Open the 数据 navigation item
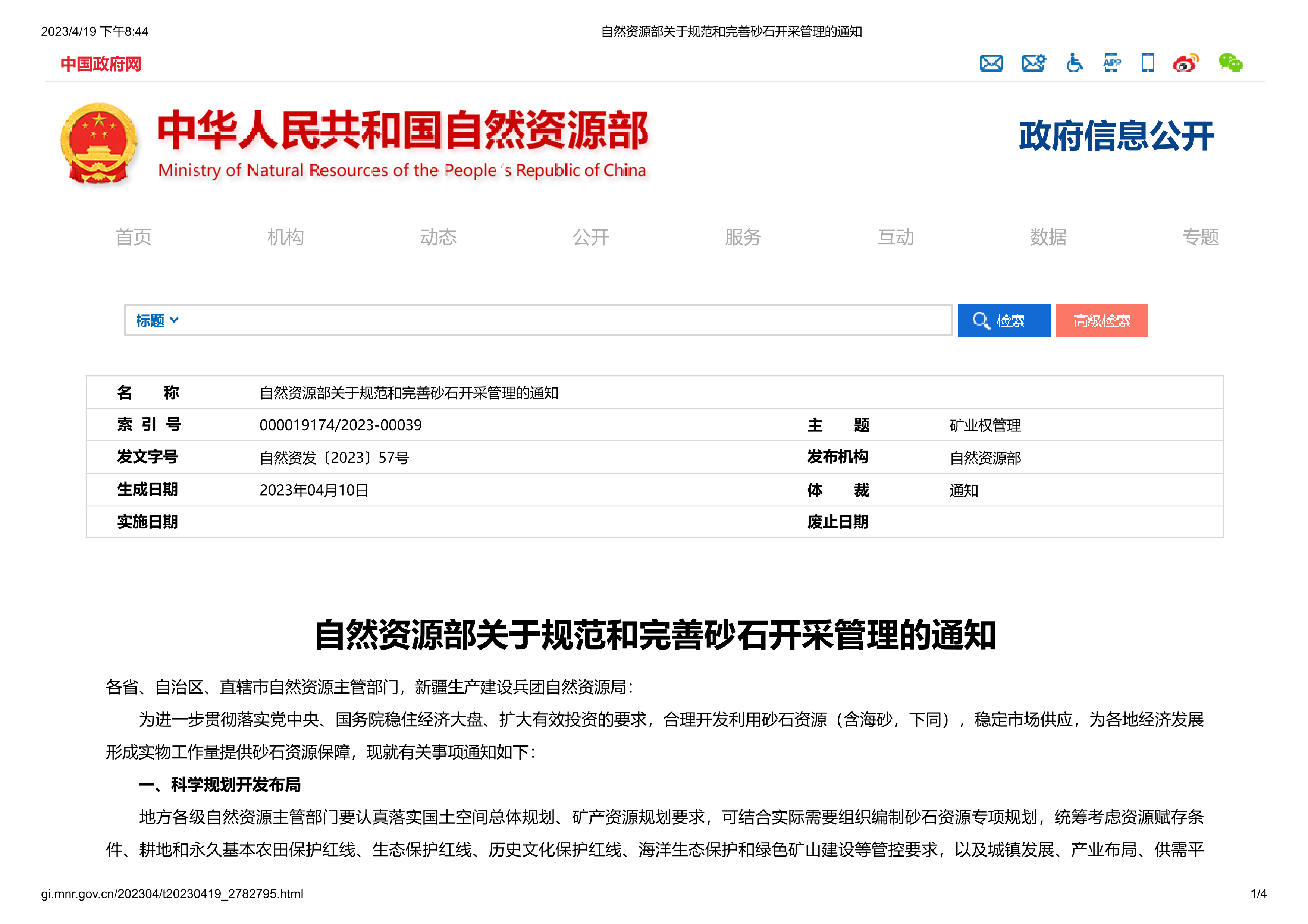The height and width of the screenshot is (924, 1308). [x=1048, y=237]
